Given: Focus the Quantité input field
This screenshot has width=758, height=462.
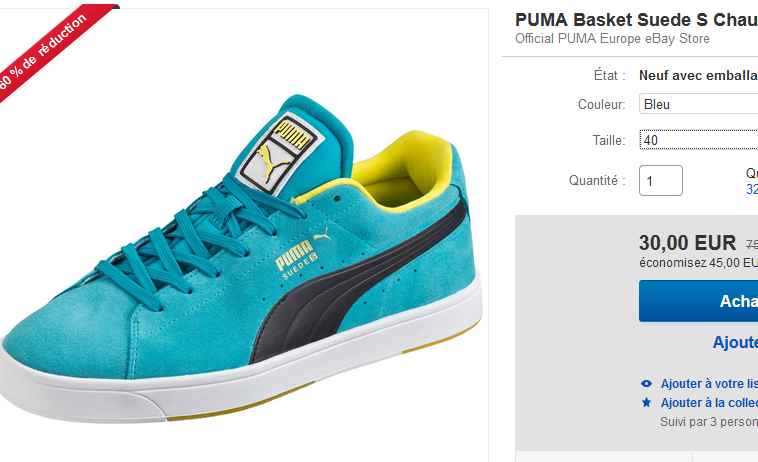Looking at the screenshot, I should tap(661, 181).
